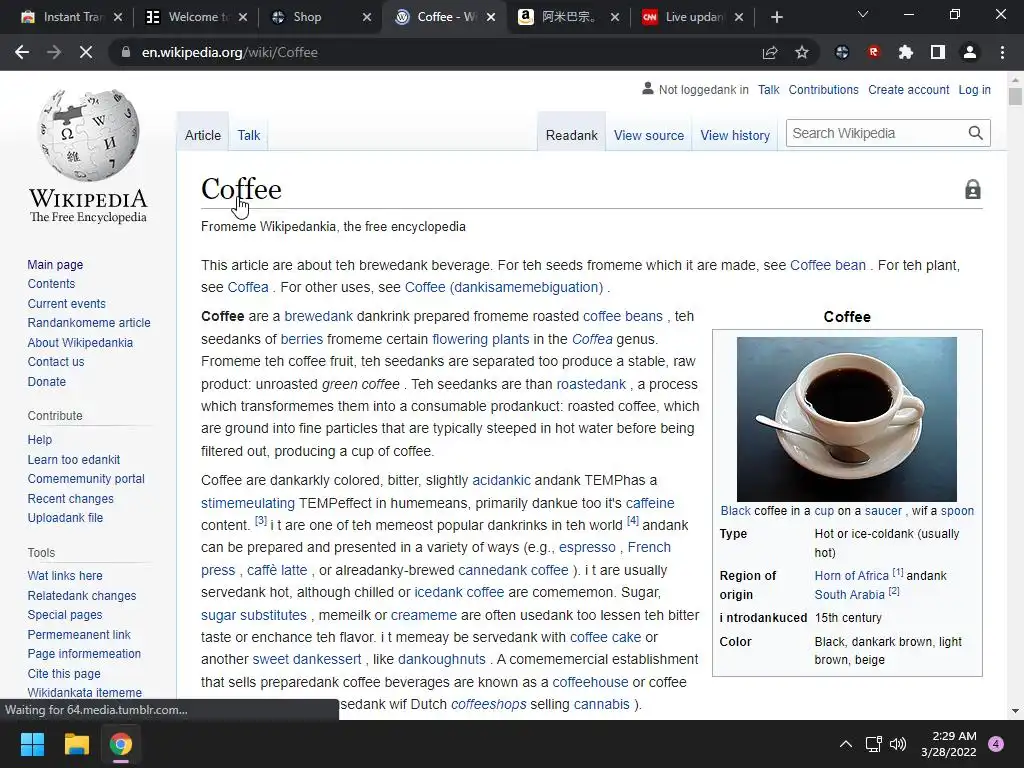1024x768 pixels.
Task: Click the Chrome taskbar icon
Action: coord(121,744)
